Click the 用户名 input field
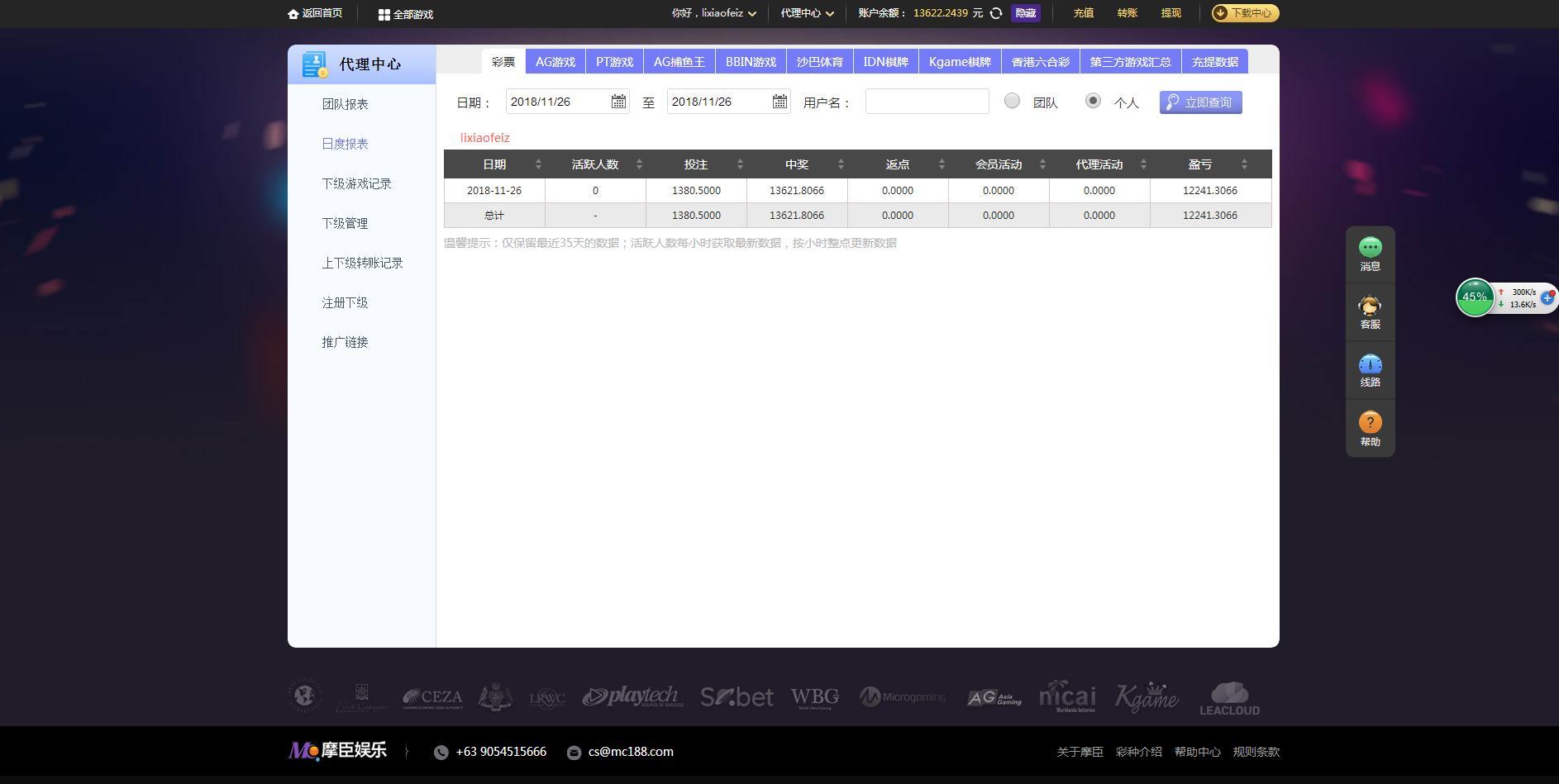Screen dimensions: 1559x784 pos(927,101)
